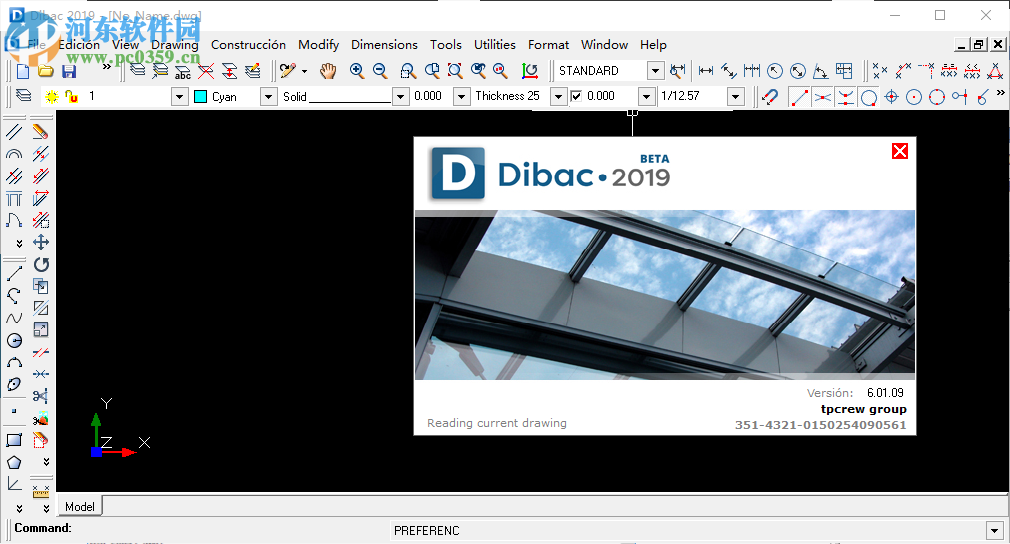This screenshot has height=544, width=1010.
Task: Restore the inner document window
Action: pos(979,44)
